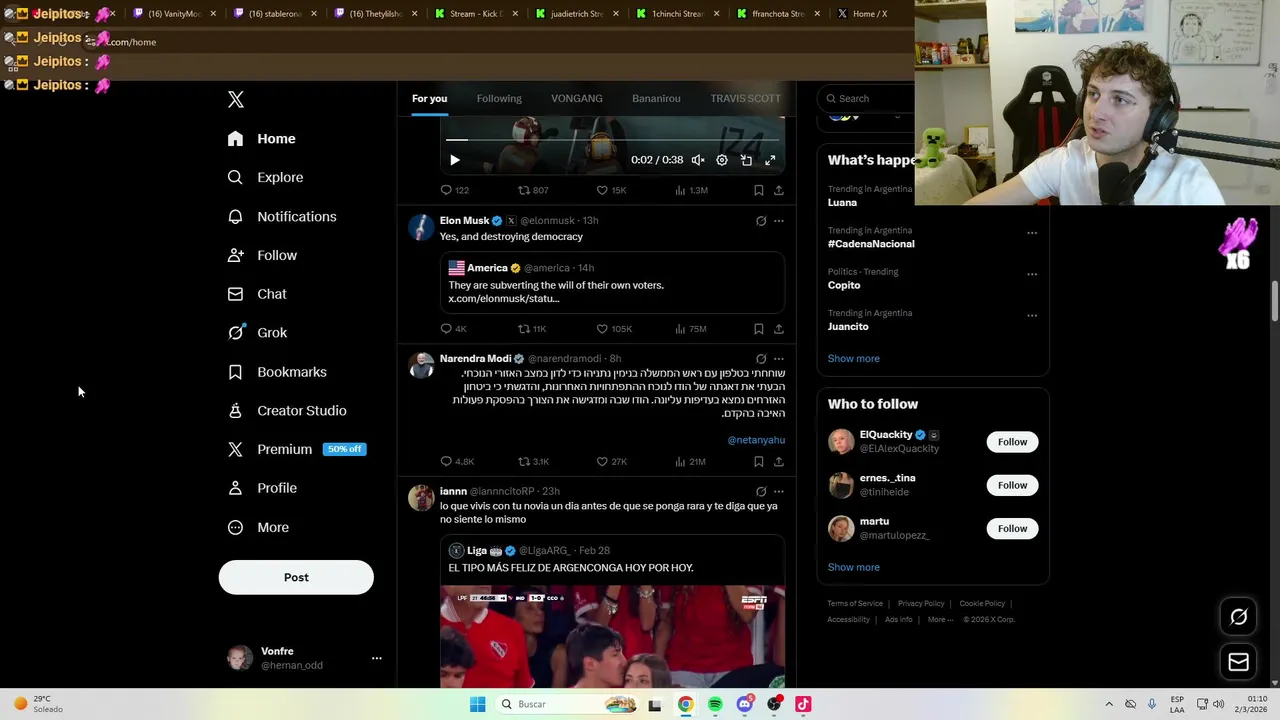Viewport: 1280px width, 720px height.
Task: Go to Home in sidebar
Action: (262, 139)
